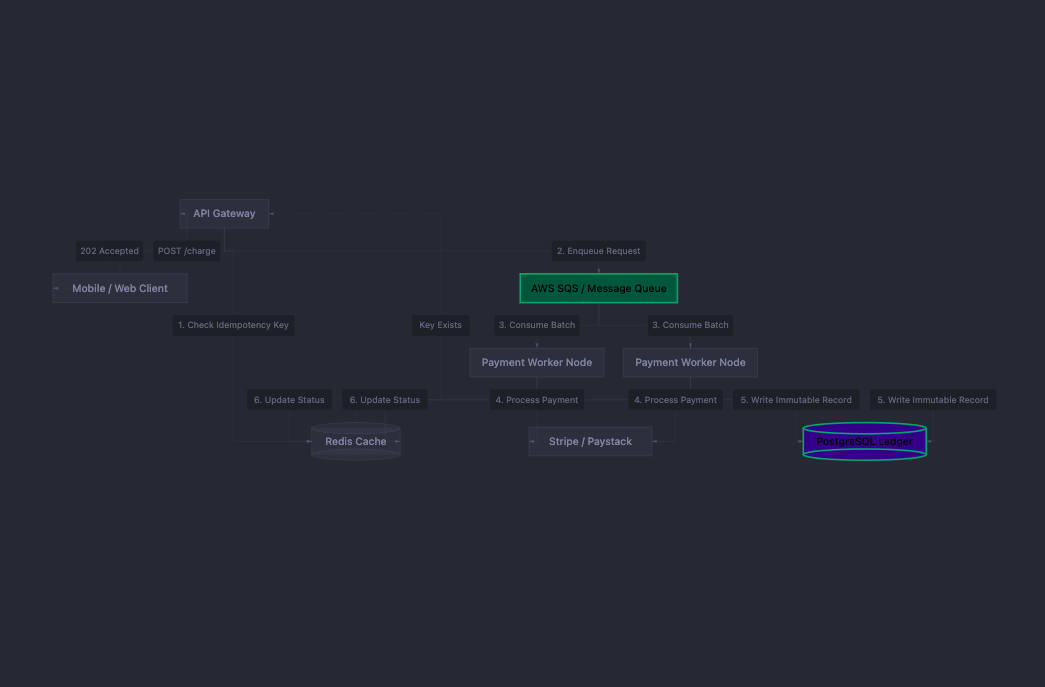
Task: Click the Redis Cache database cylinder
Action: point(355,441)
